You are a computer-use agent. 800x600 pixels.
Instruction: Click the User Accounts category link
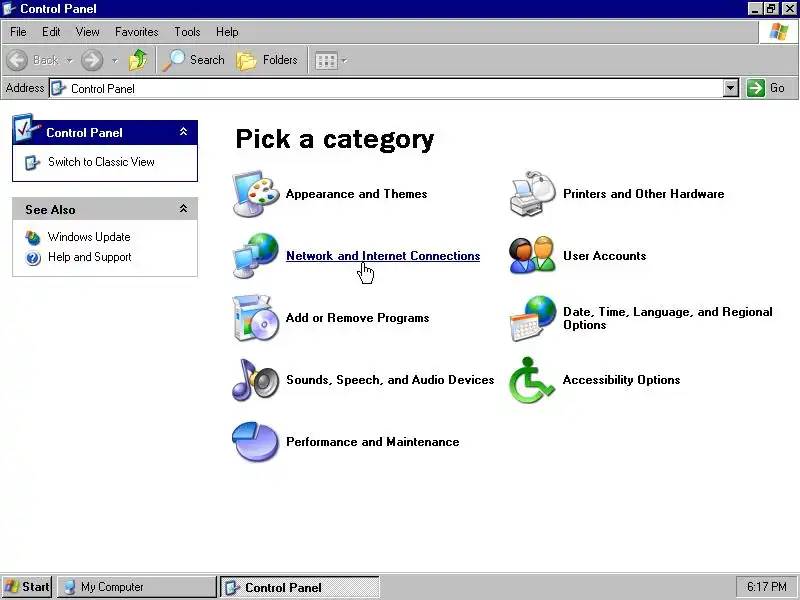pos(605,256)
